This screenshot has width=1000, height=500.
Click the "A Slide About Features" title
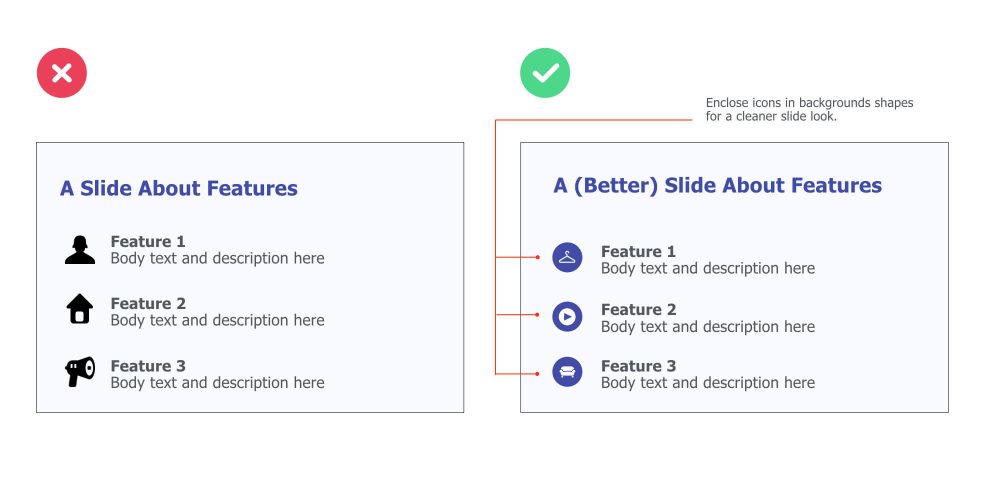coord(179,188)
